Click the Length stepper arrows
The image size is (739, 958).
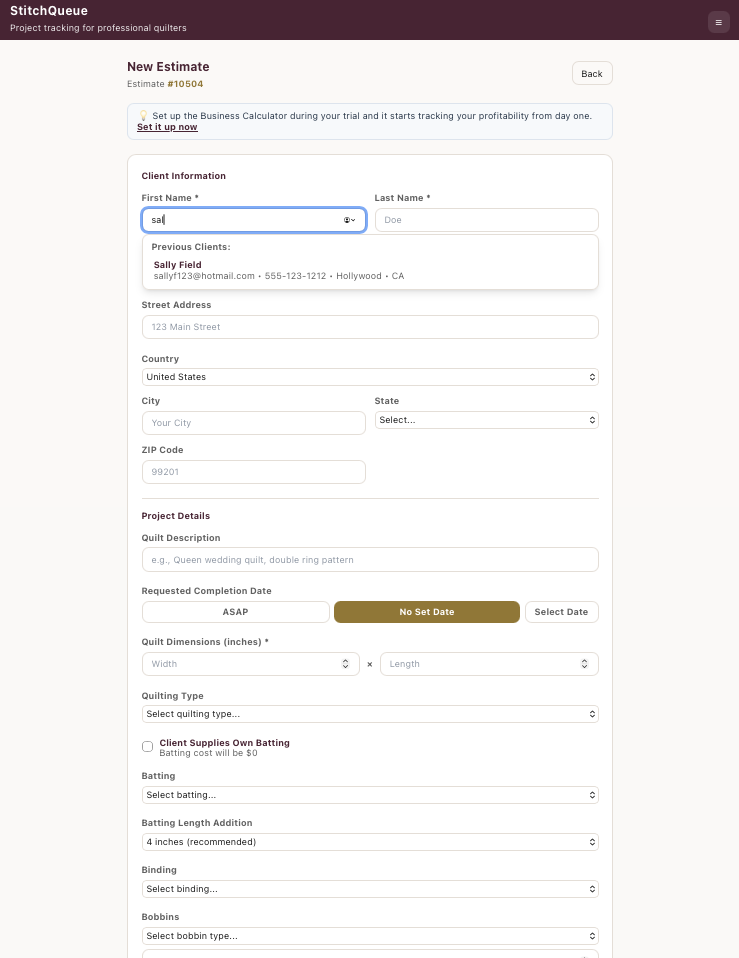584,664
